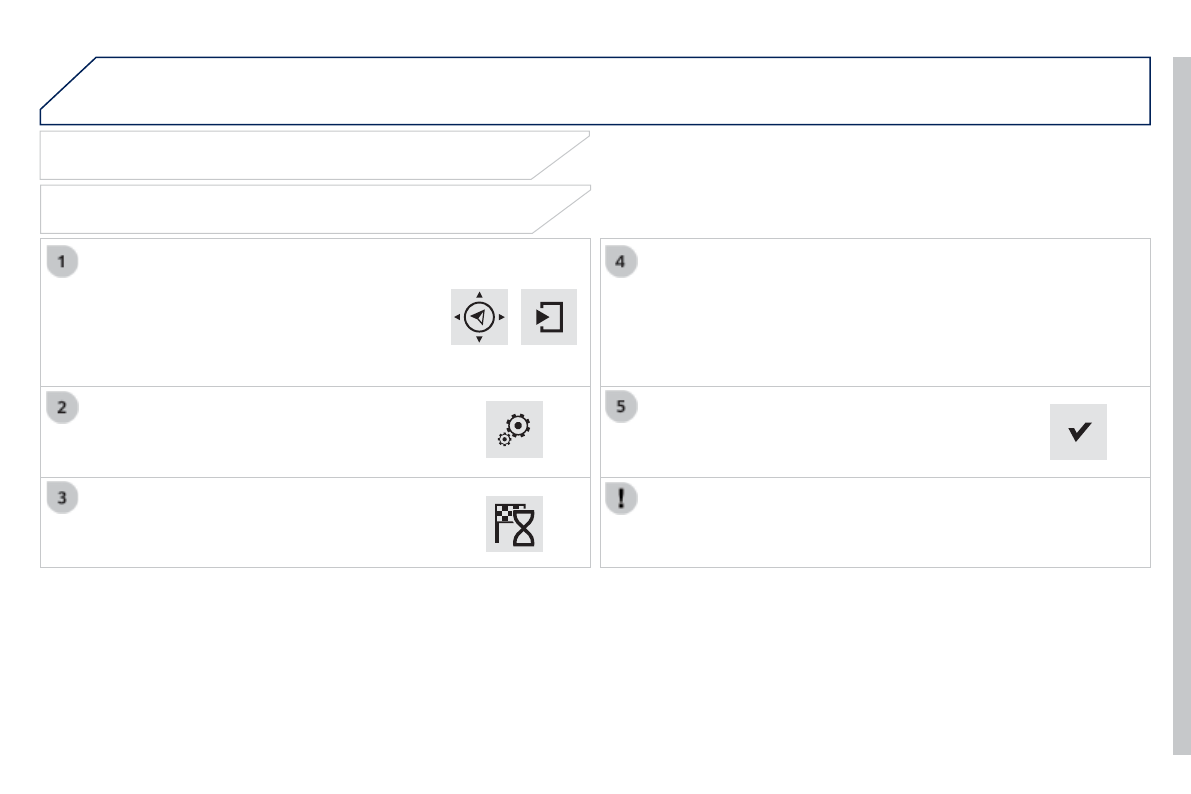Click the step 1 number badge
The width and height of the screenshot is (1191, 794).
tap(62, 262)
